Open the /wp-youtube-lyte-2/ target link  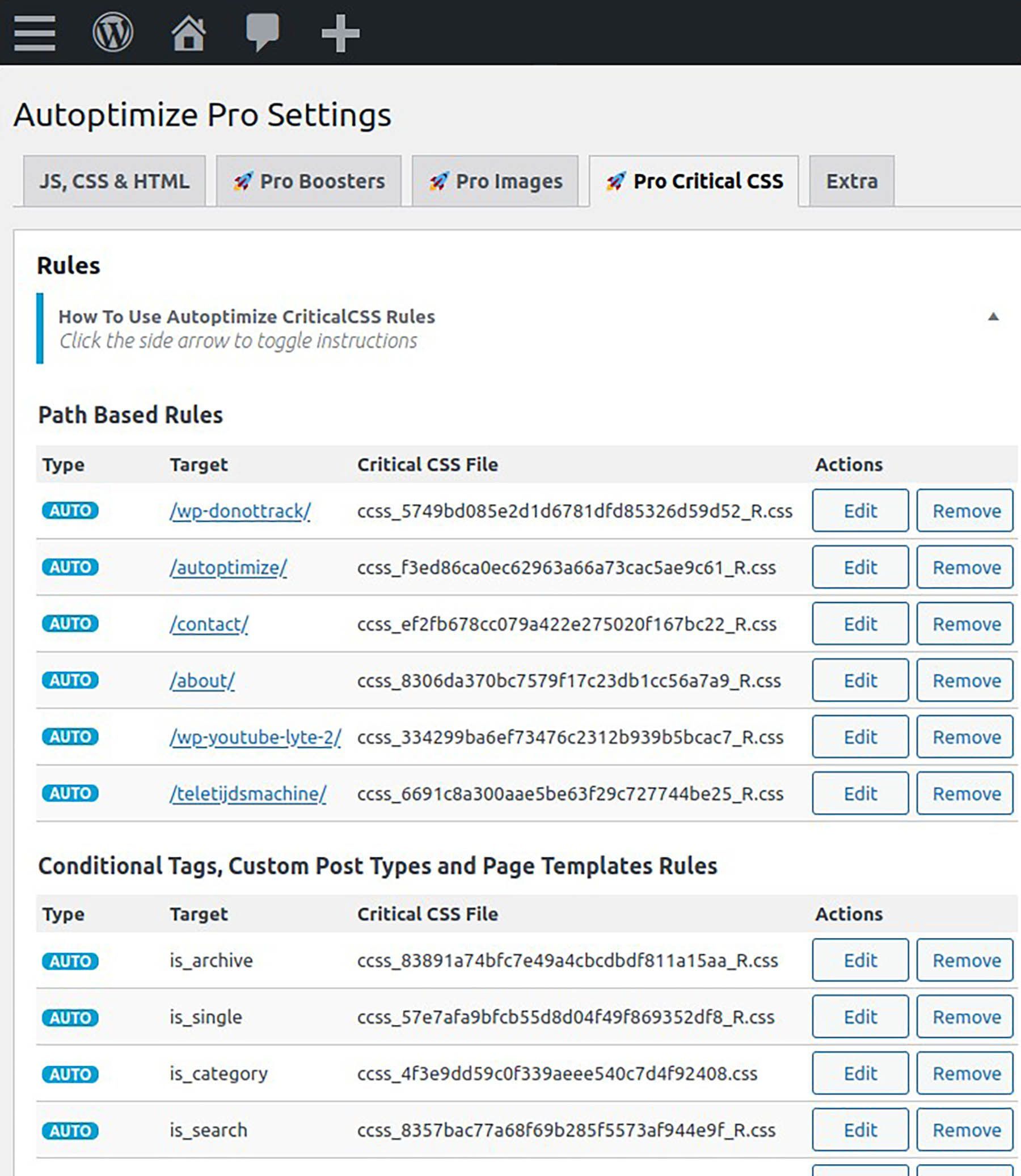(x=256, y=737)
